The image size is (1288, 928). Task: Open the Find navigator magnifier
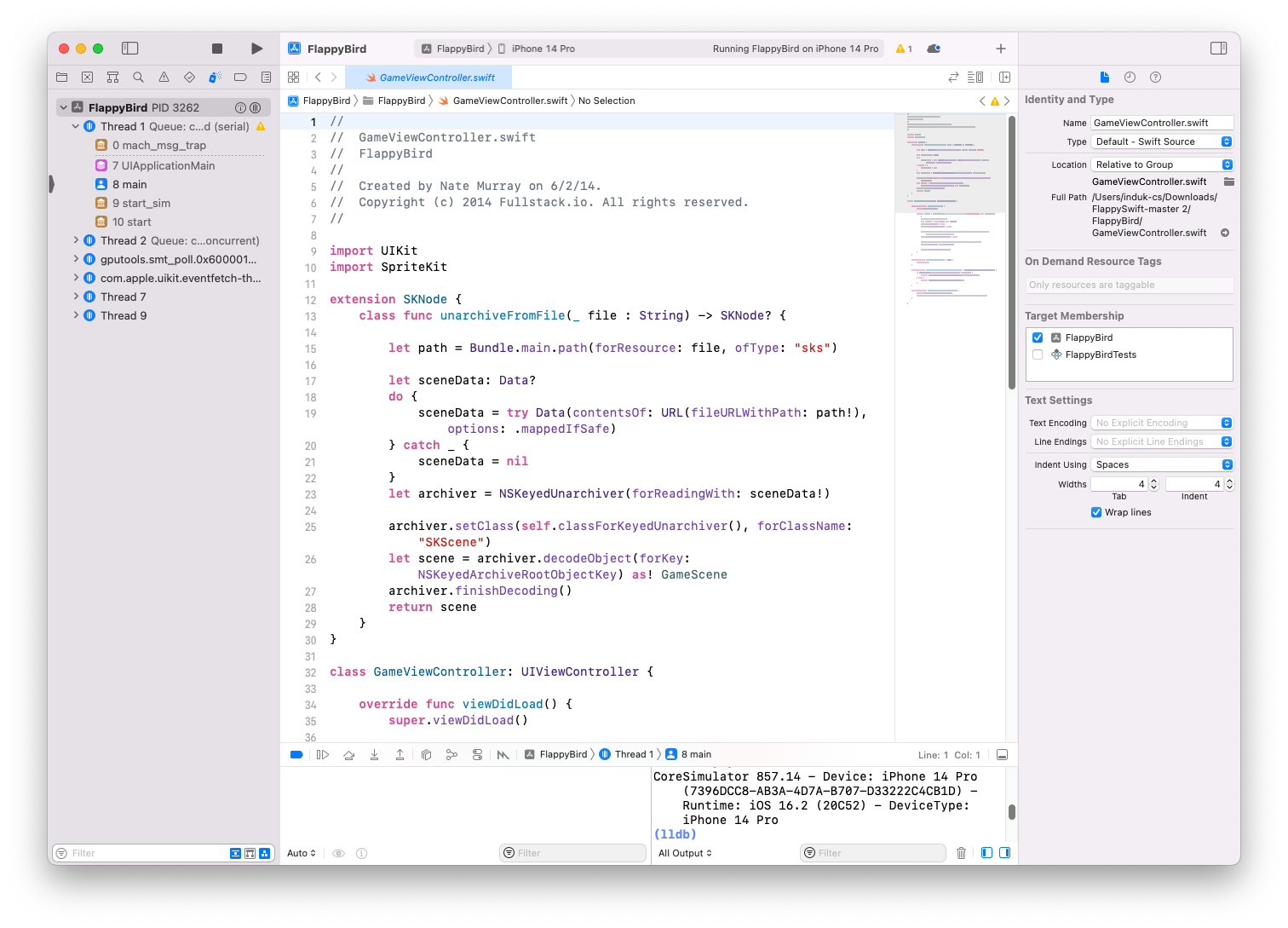pos(138,77)
